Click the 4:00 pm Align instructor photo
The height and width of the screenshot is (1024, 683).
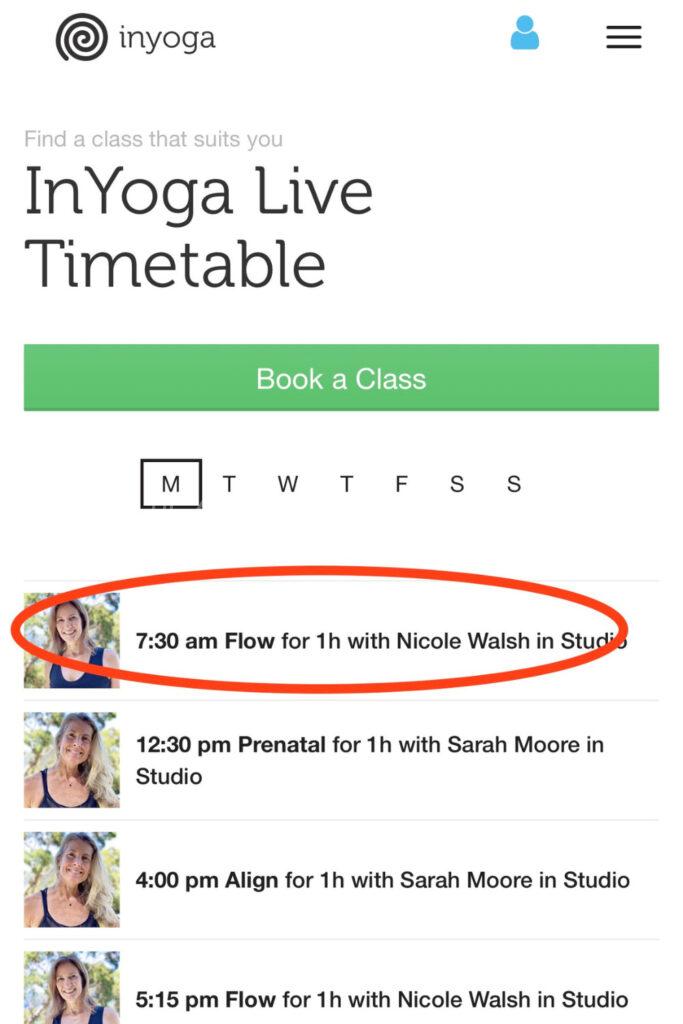tap(72, 880)
